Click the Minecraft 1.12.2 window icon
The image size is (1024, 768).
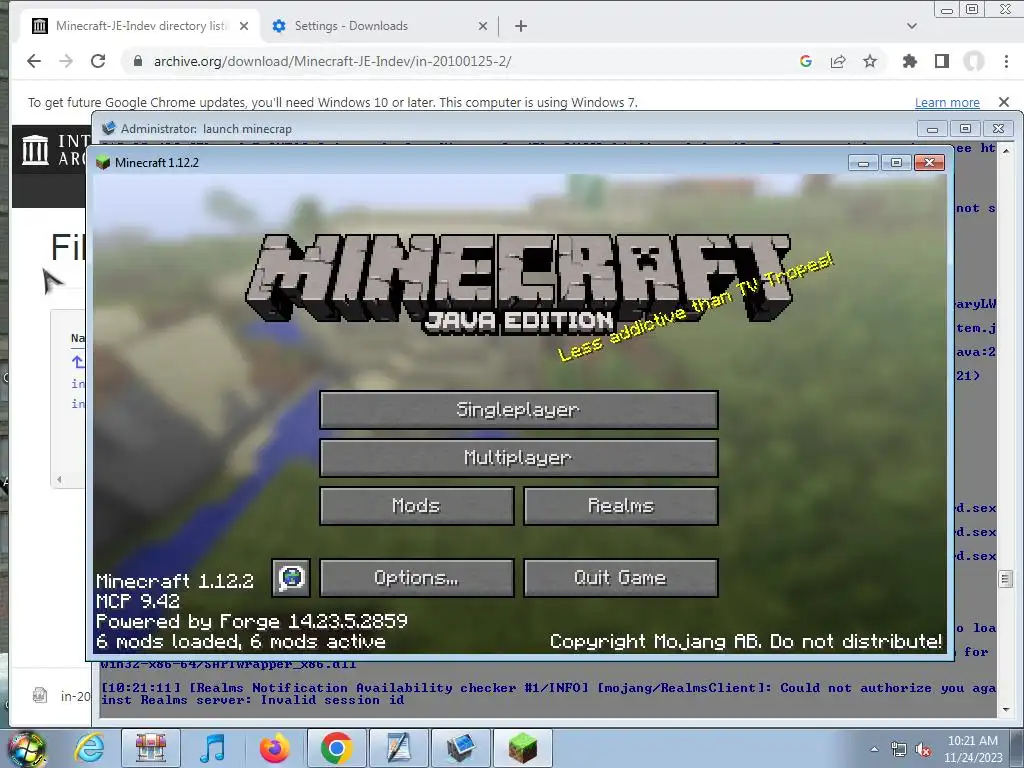103,163
